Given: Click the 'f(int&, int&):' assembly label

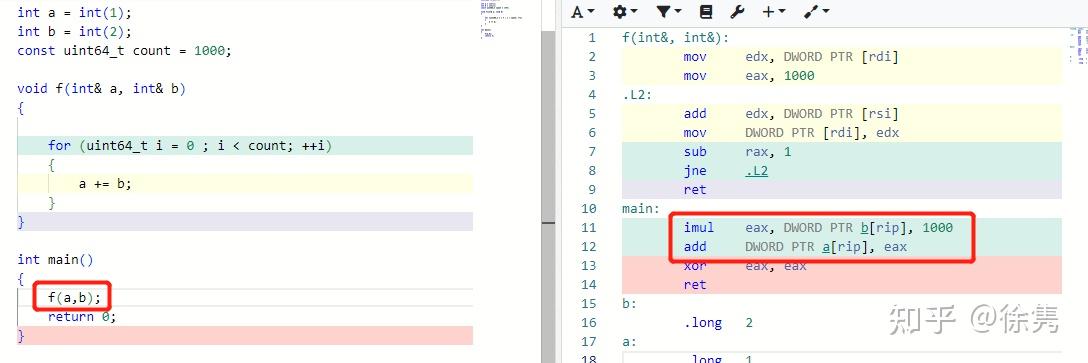Looking at the screenshot, I should point(675,37).
